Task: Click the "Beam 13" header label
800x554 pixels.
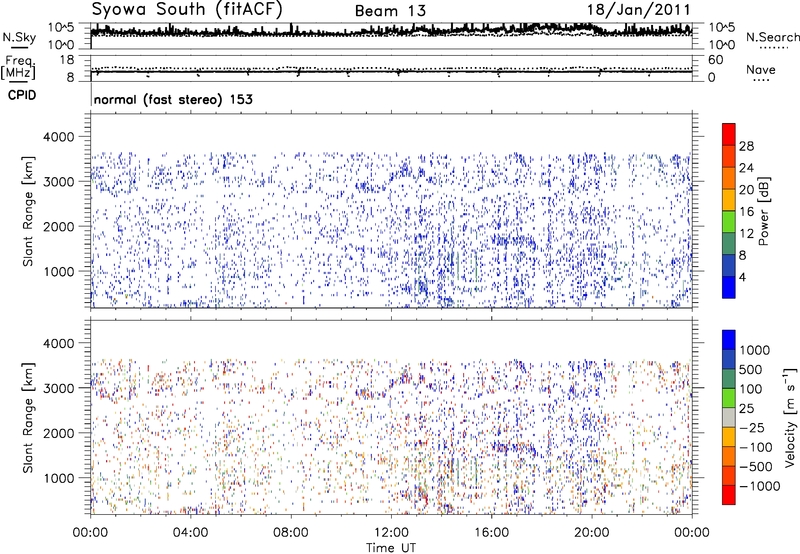Action: [x=390, y=11]
